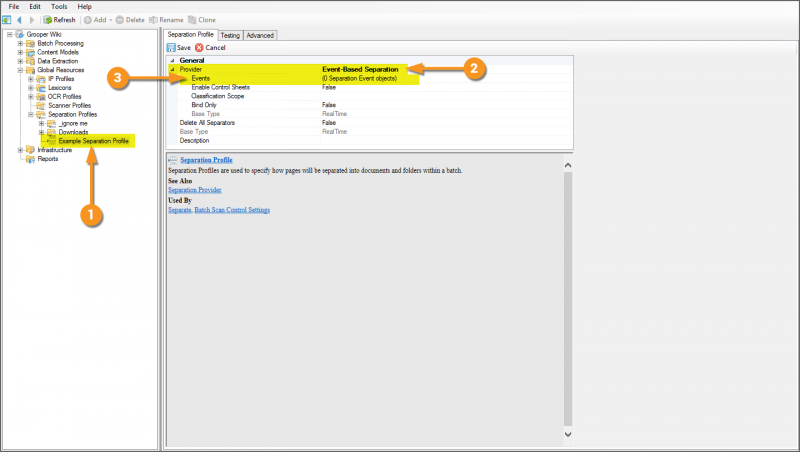This screenshot has height=452, width=800.
Task: Expand the IP Profiles node
Action: click(31, 79)
